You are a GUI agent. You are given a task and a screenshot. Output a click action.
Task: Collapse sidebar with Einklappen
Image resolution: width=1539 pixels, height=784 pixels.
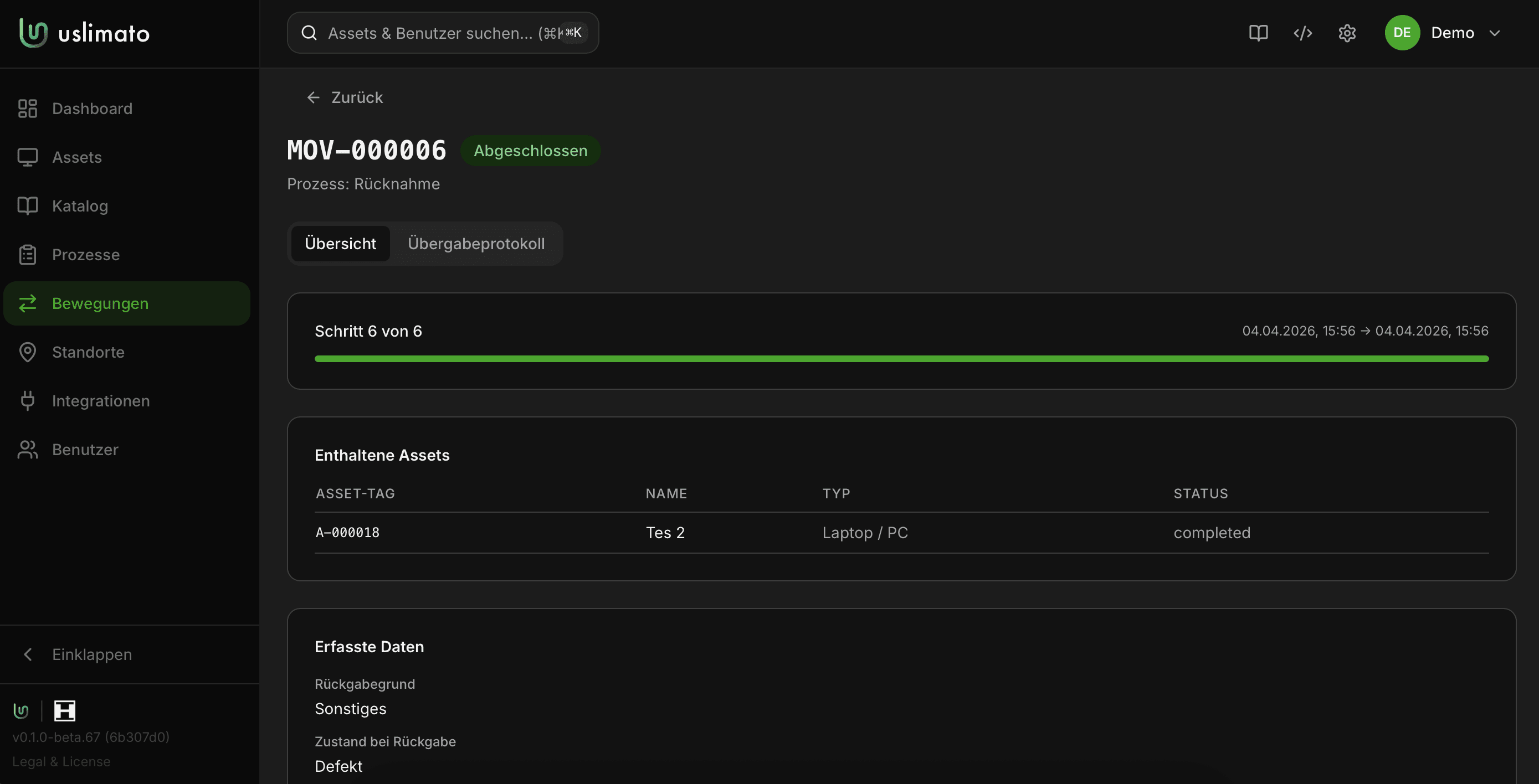[x=127, y=654]
